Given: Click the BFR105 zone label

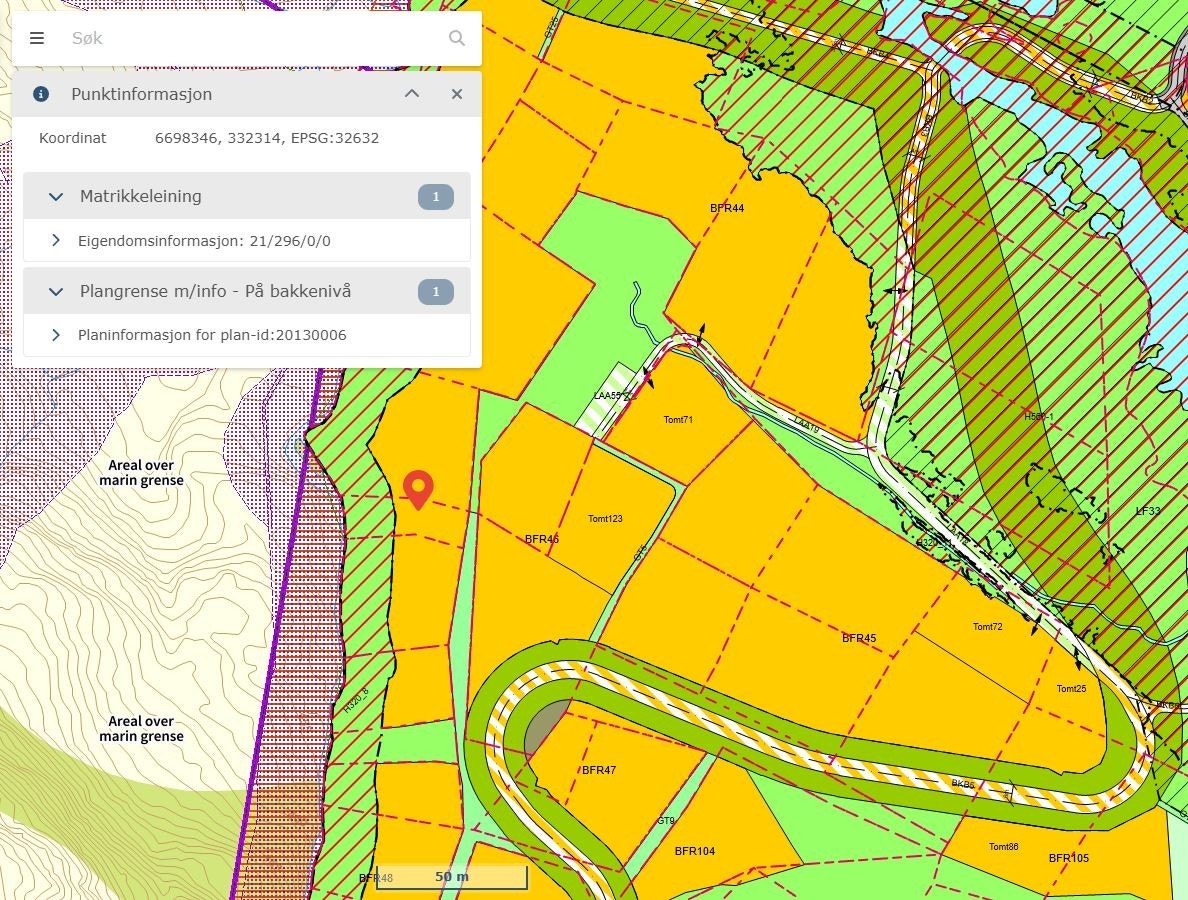Looking at the screenshot, I should point(1069,858).
